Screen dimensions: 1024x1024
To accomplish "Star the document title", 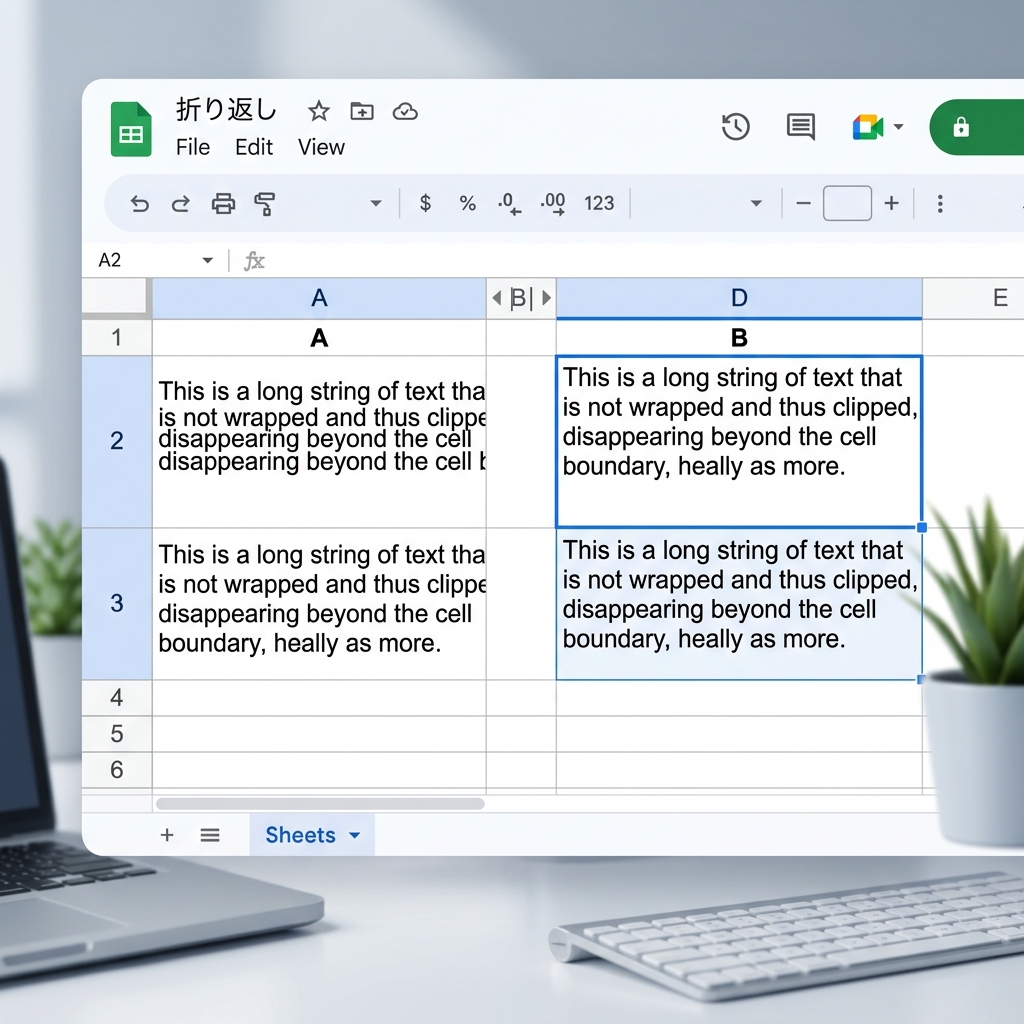I will (x=319, y=111).
